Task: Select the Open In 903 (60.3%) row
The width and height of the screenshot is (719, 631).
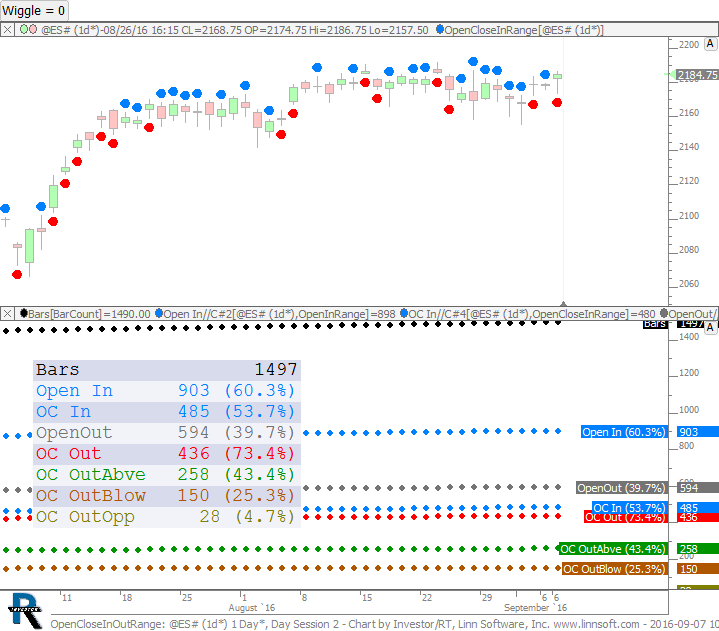Action: click(167, 391)
